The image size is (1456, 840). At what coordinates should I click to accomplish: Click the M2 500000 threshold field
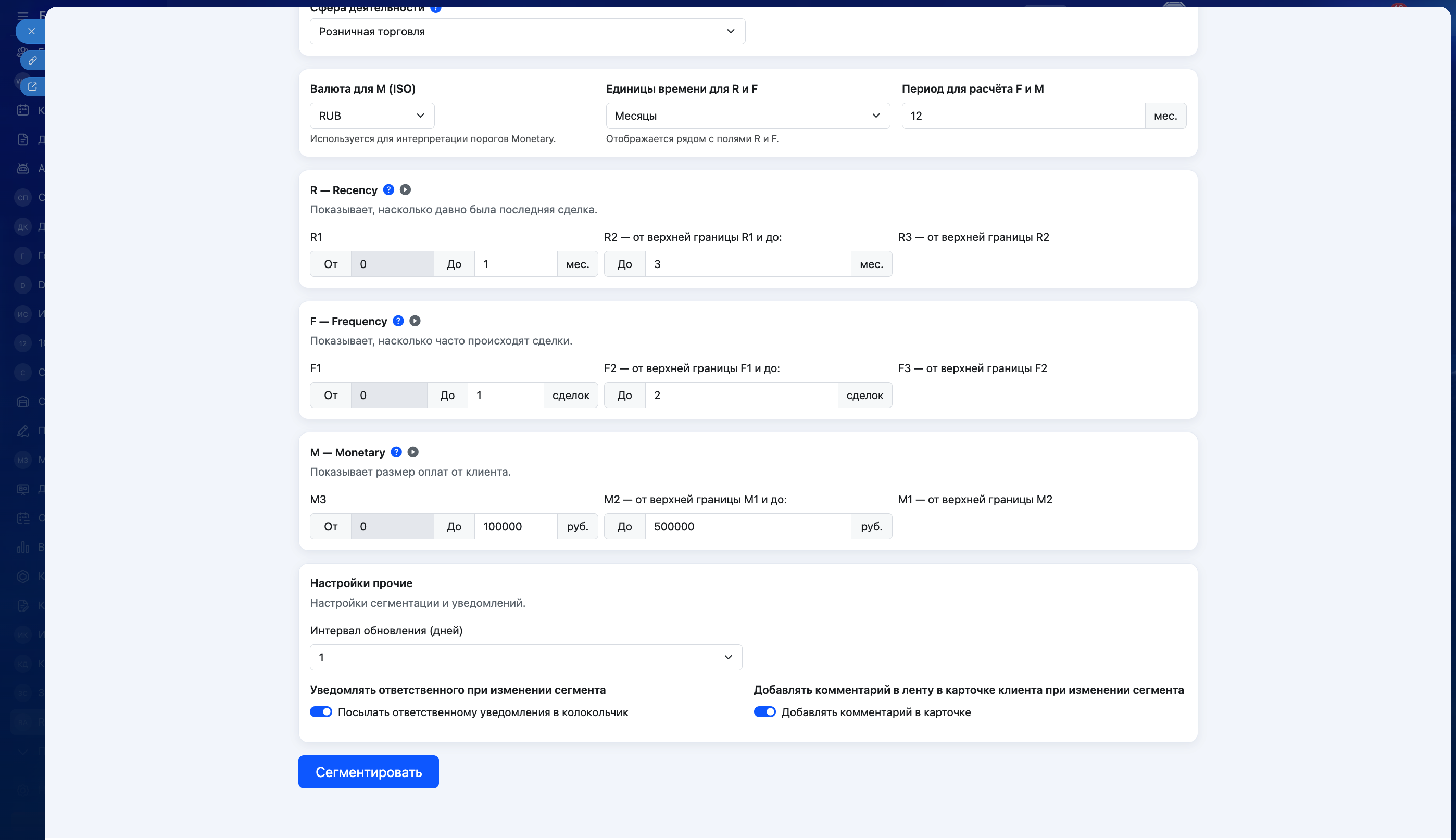coord(747,526)
